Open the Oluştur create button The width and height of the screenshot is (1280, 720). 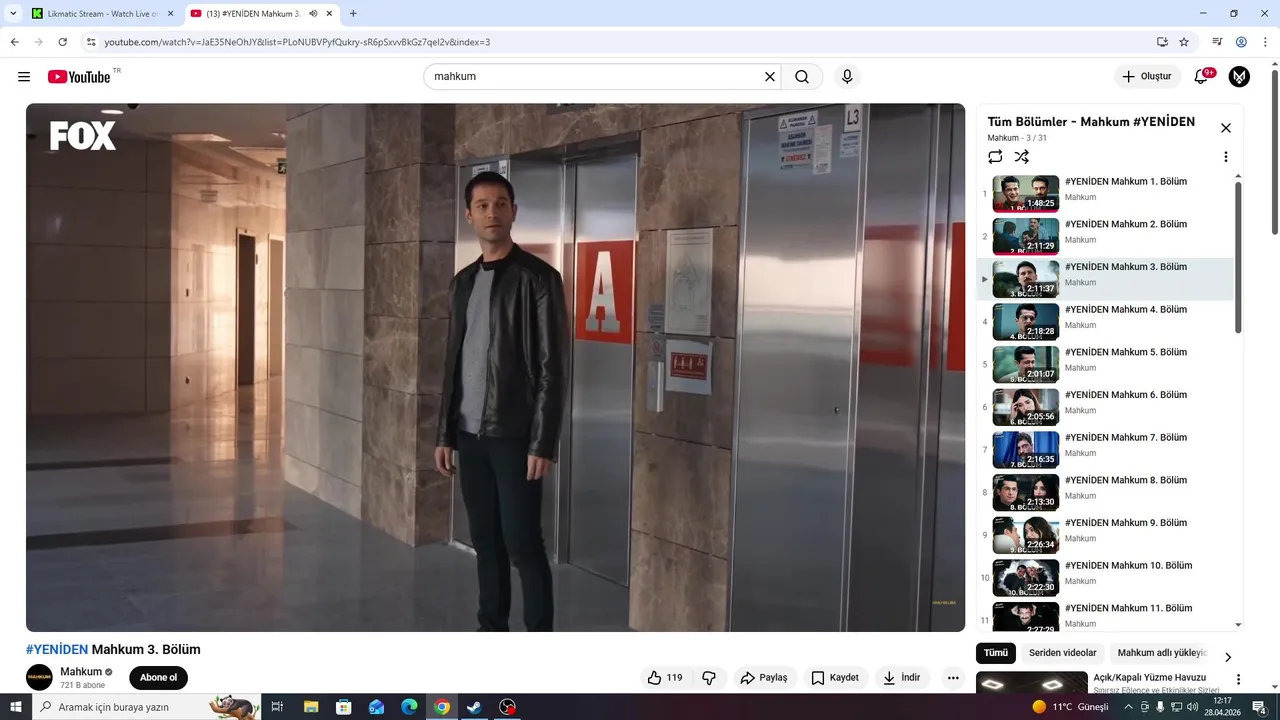point(1147,77)
